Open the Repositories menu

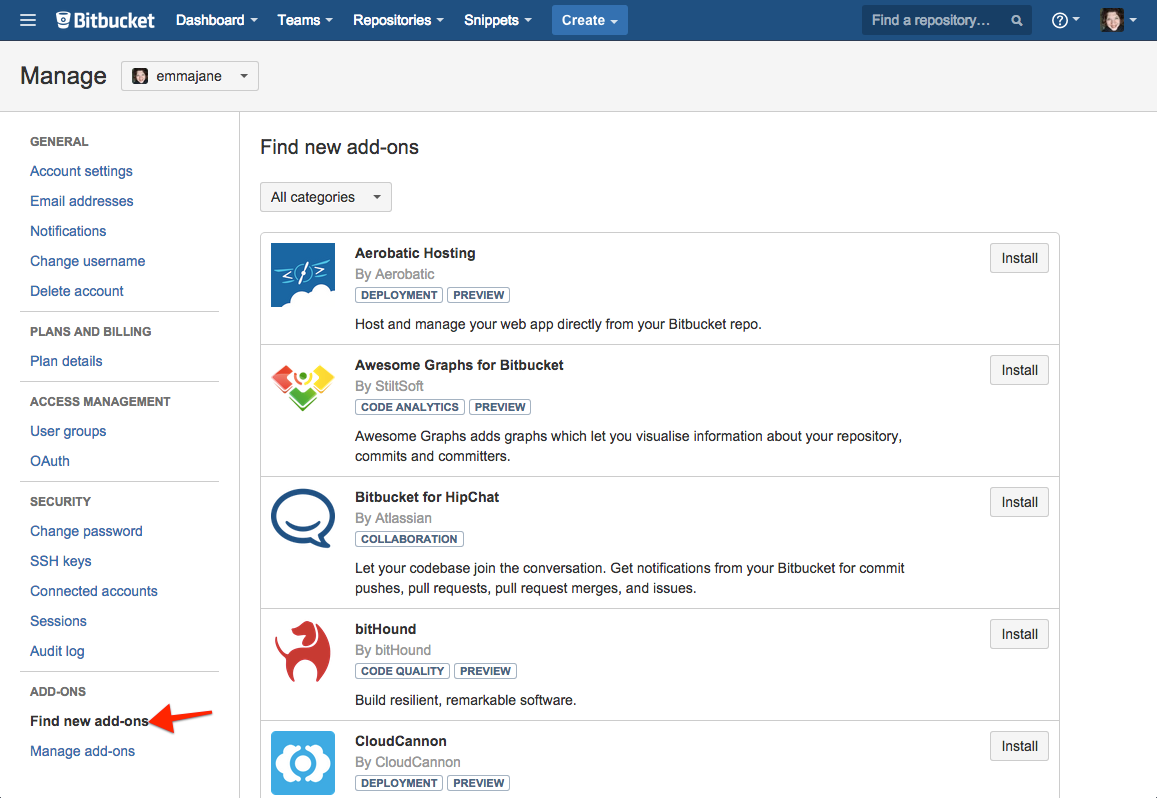coord(397,20)
